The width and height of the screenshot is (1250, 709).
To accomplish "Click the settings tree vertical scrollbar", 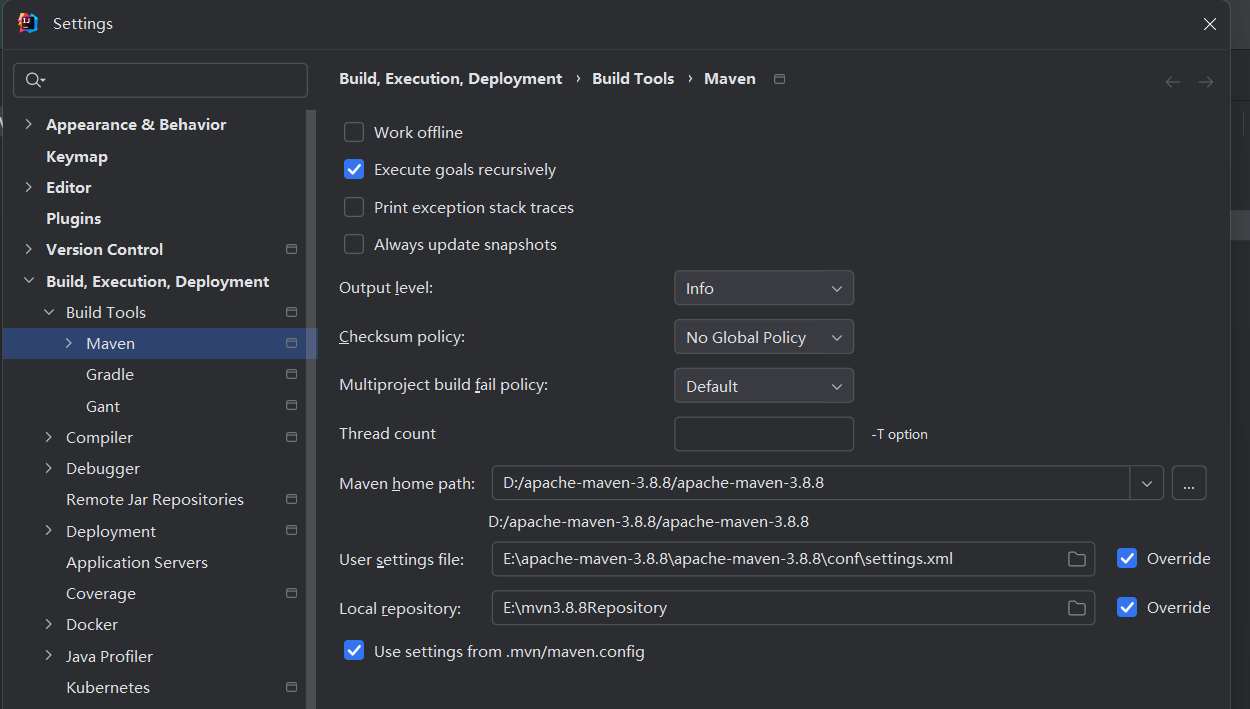I will pos(311,409).
